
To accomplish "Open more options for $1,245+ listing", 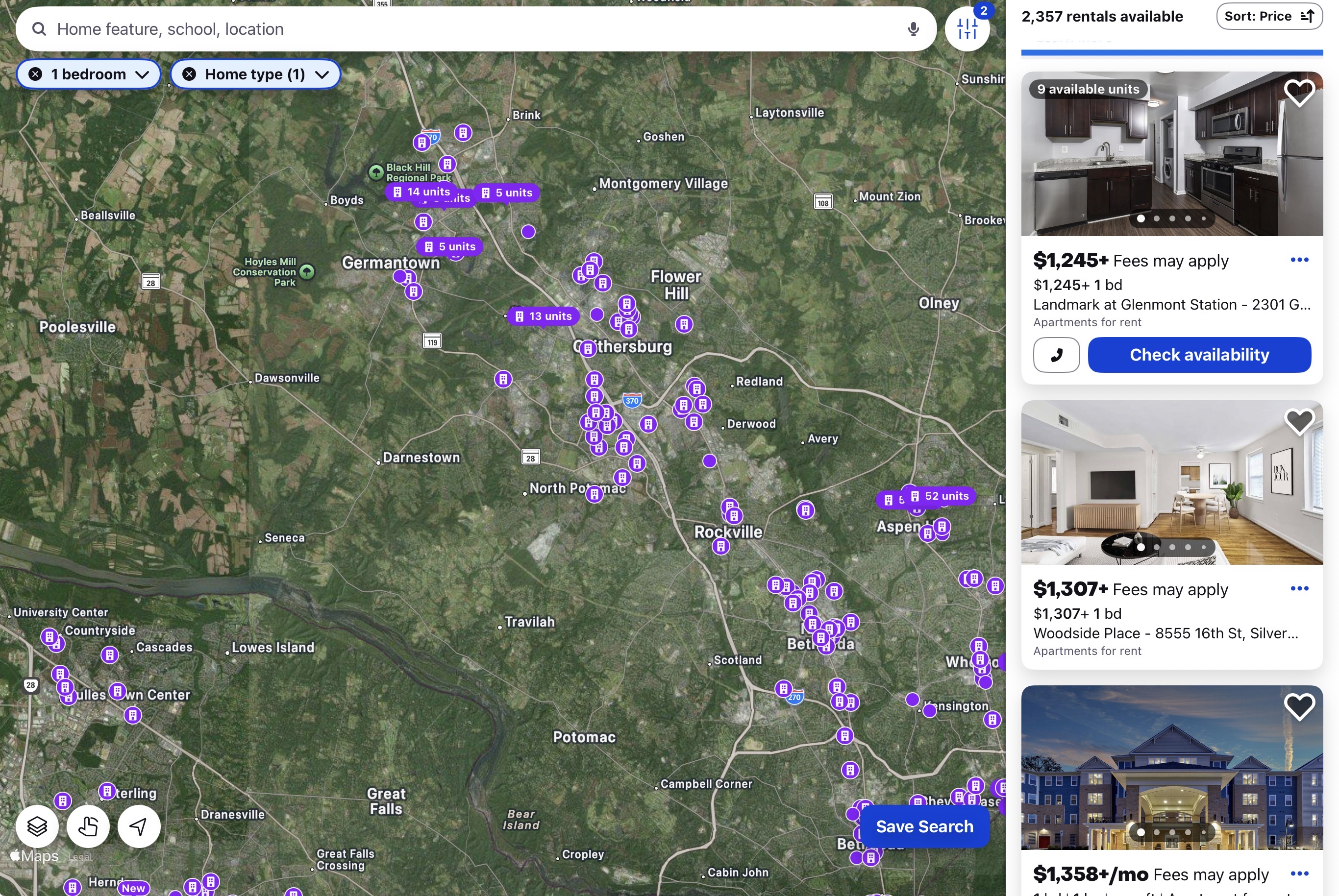I will click(1299, 260).
